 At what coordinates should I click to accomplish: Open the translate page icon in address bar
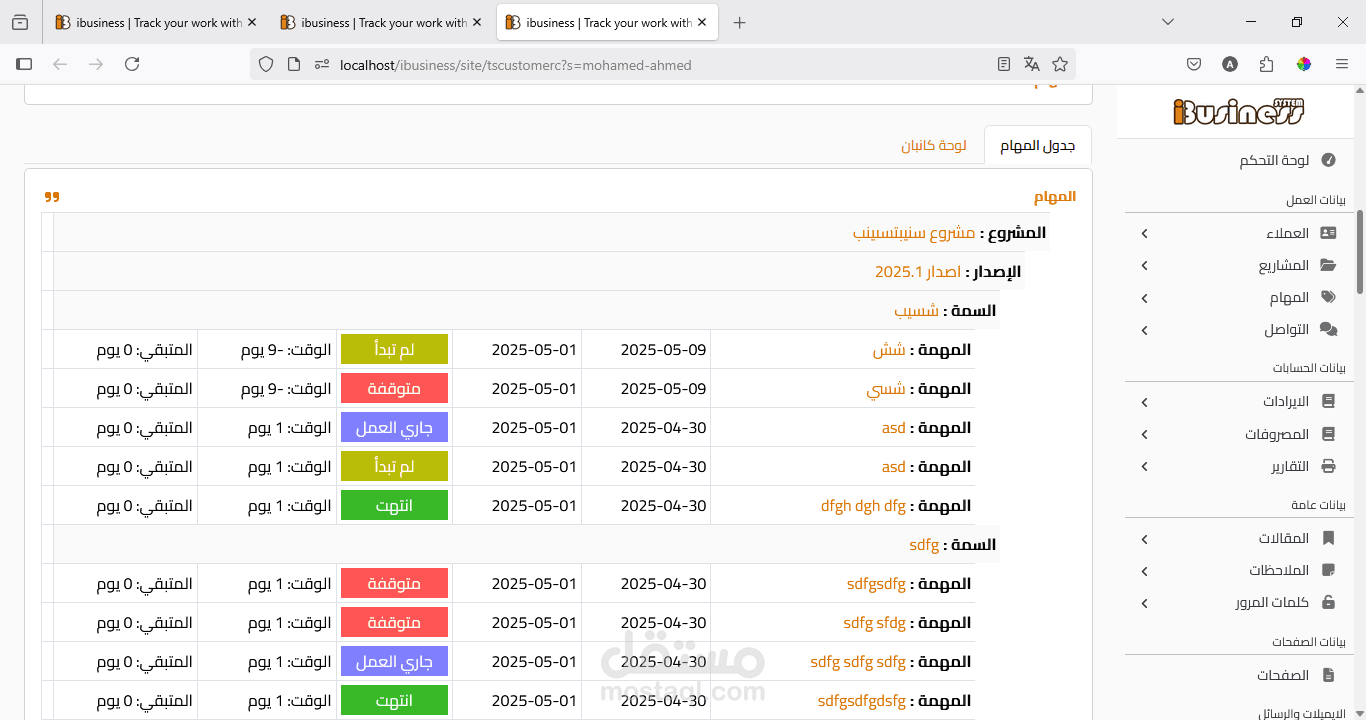[x=1032, y=64]
